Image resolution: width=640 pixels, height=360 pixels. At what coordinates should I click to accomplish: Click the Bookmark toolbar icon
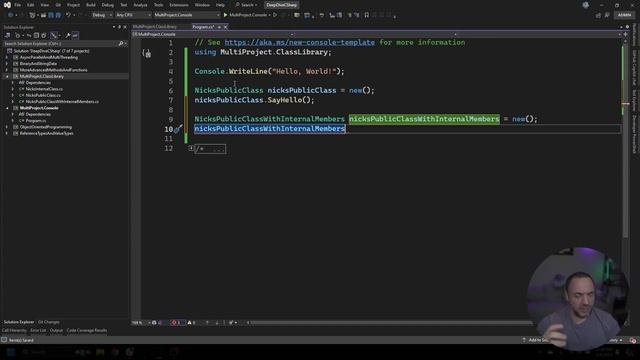(x=367, y=15)
